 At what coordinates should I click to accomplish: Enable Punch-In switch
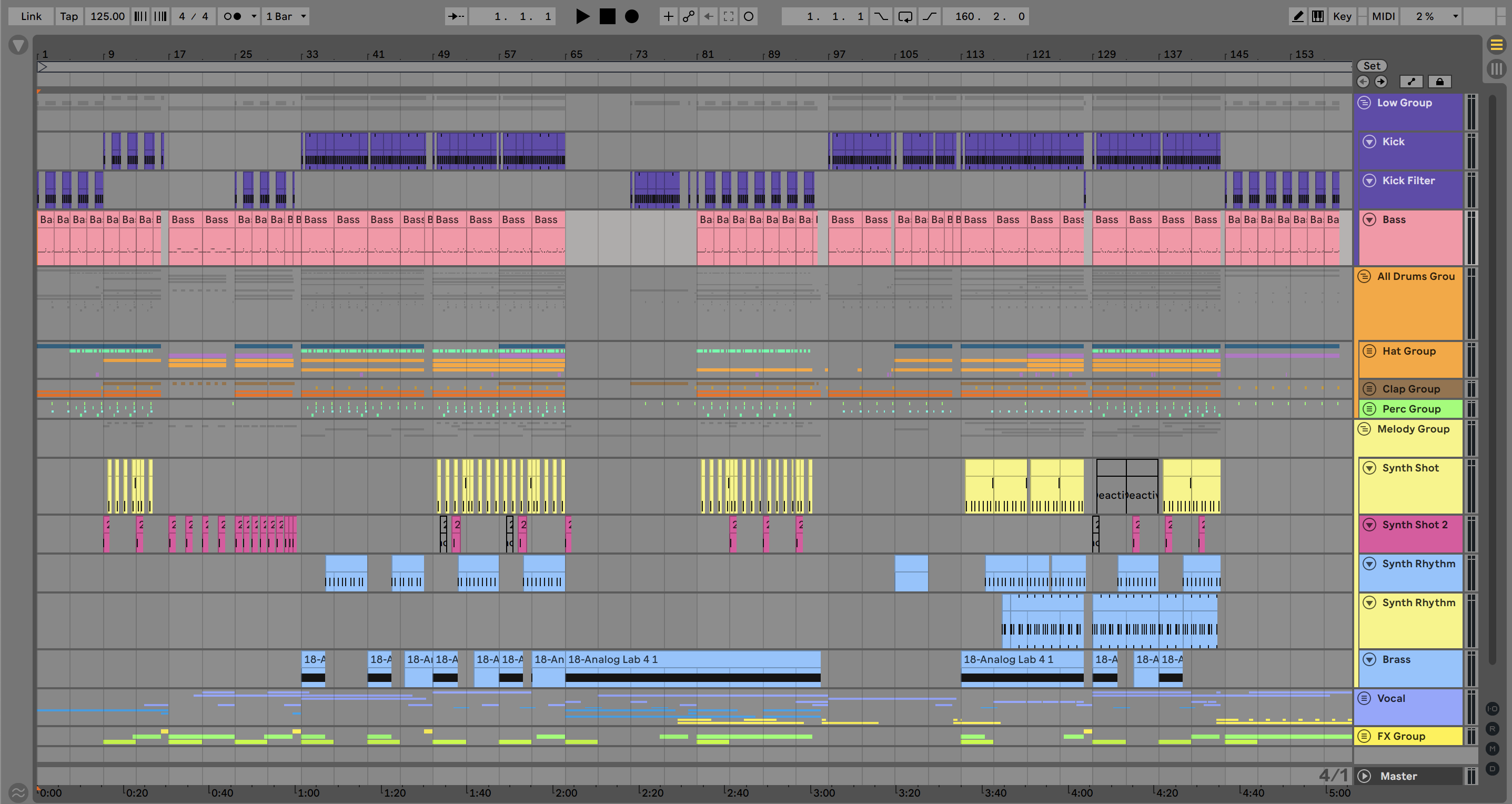click(x=881, y=16)
